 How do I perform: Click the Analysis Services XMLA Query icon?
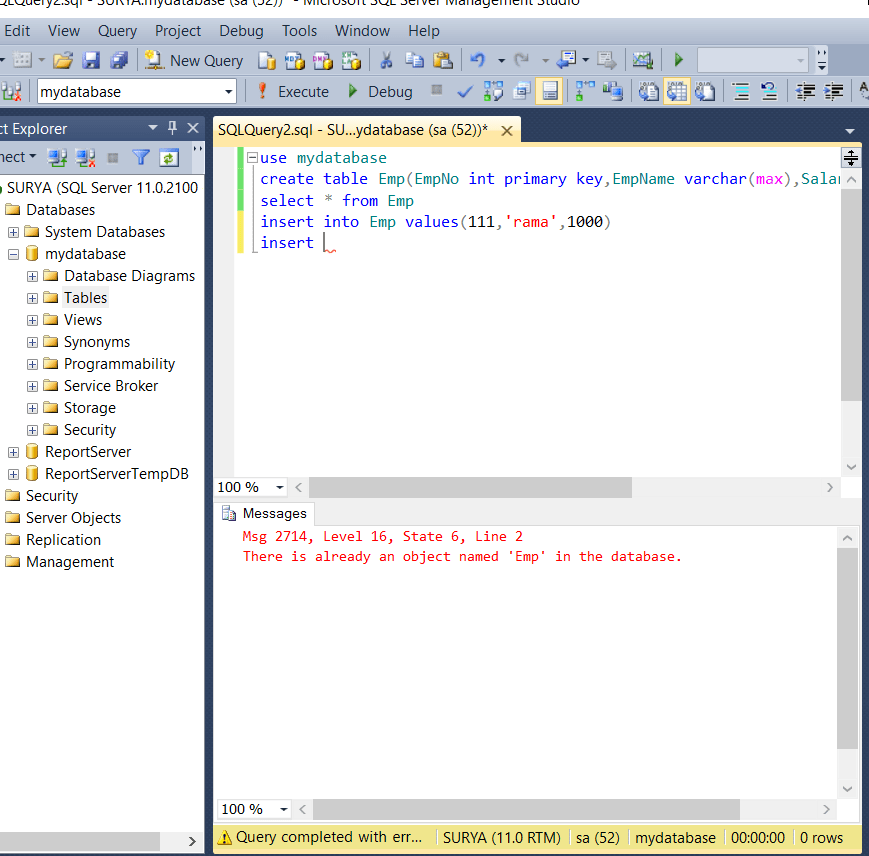pos(351,60)
